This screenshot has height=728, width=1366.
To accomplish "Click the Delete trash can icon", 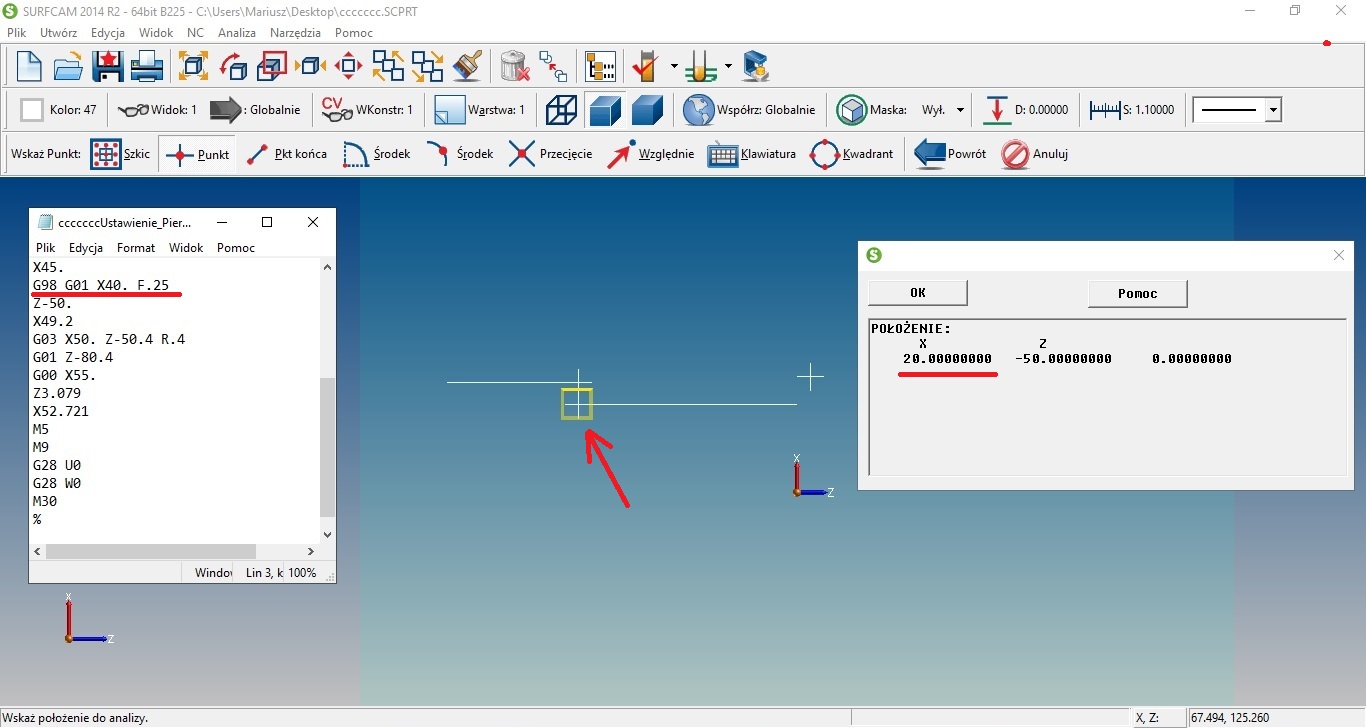I will (514, 67).
